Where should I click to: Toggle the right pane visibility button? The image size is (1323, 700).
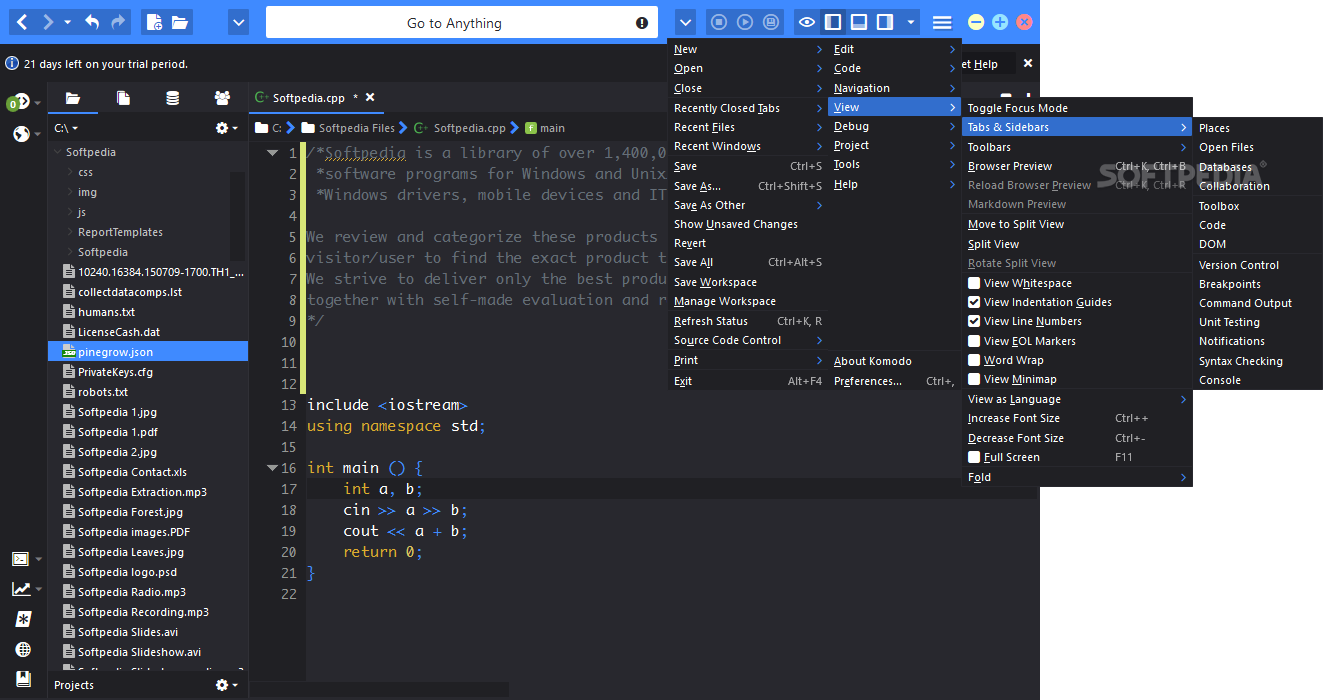pos(885,22)
